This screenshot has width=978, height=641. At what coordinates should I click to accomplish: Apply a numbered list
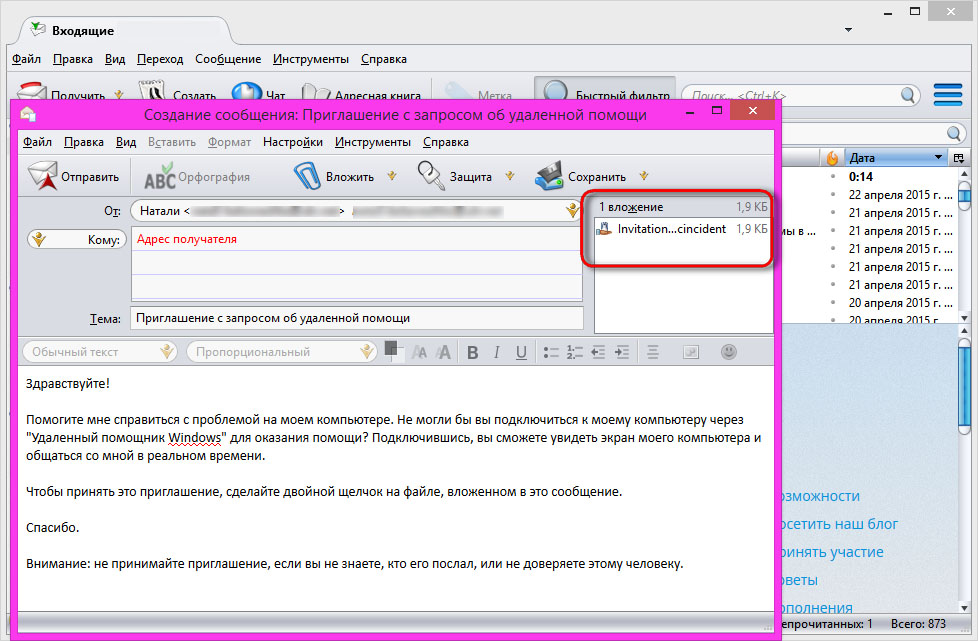click(x=574, y=352)
